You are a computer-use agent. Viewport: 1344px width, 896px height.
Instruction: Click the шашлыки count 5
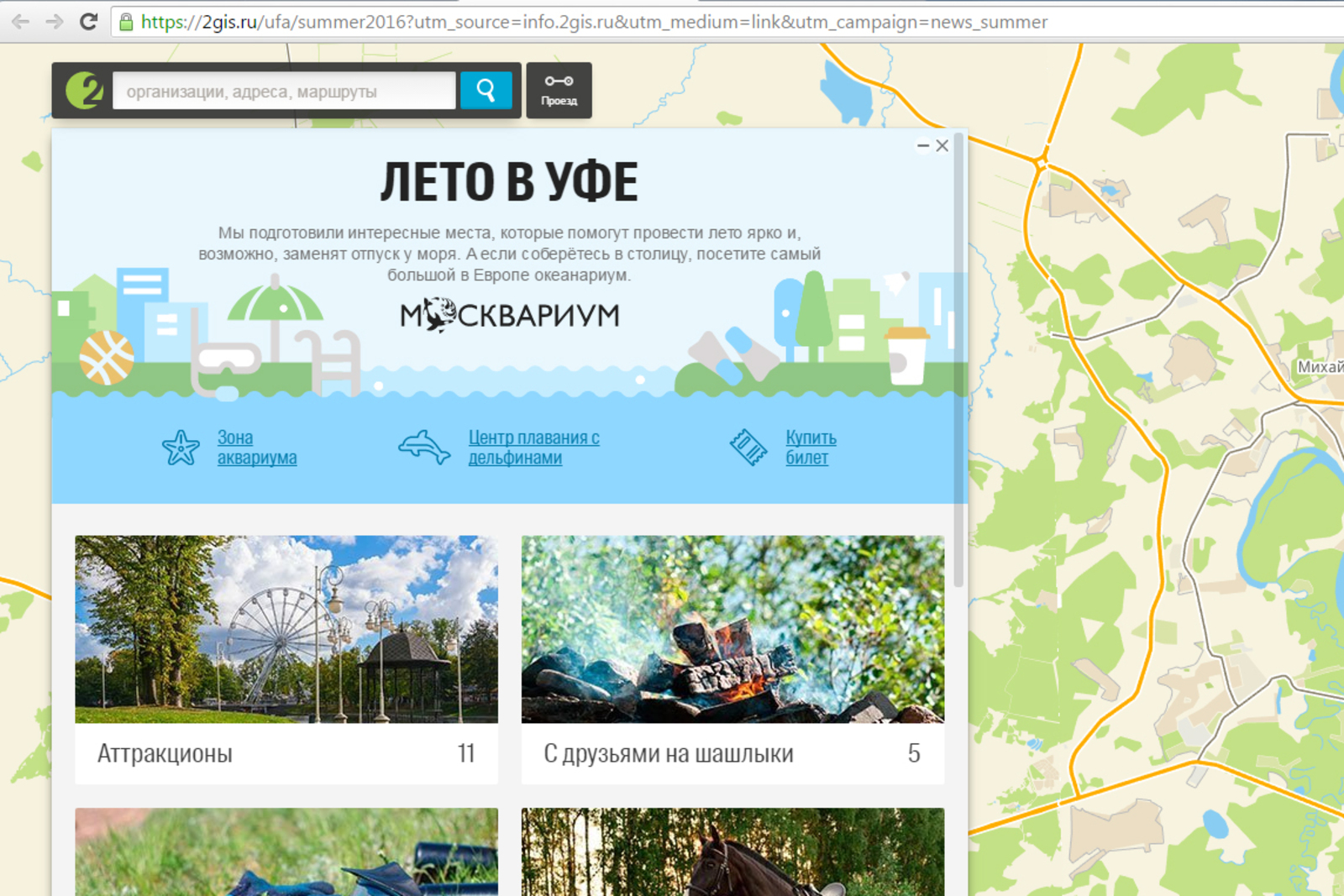[x=914, y=753]
